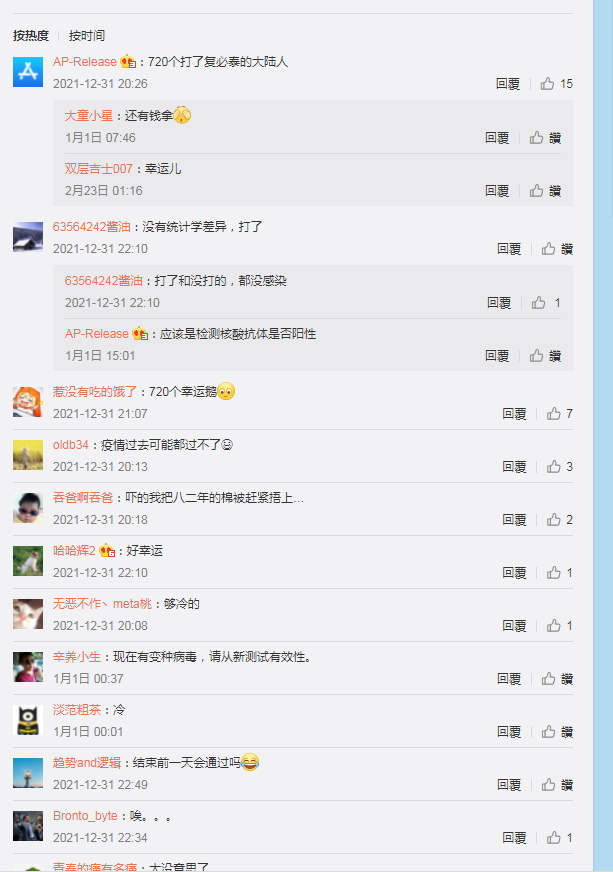The width and height of the screenshot is (613, 872).
Task: Reply to AP-Release's 1月1日 15:01 reply
Action: pos(497,355)
